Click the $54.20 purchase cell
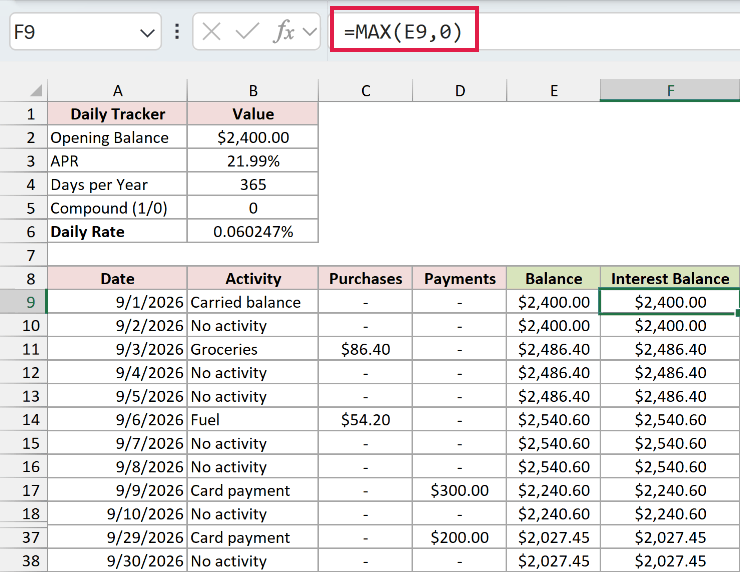Viewport: 740px width, 572px height. tap(366, 420)
